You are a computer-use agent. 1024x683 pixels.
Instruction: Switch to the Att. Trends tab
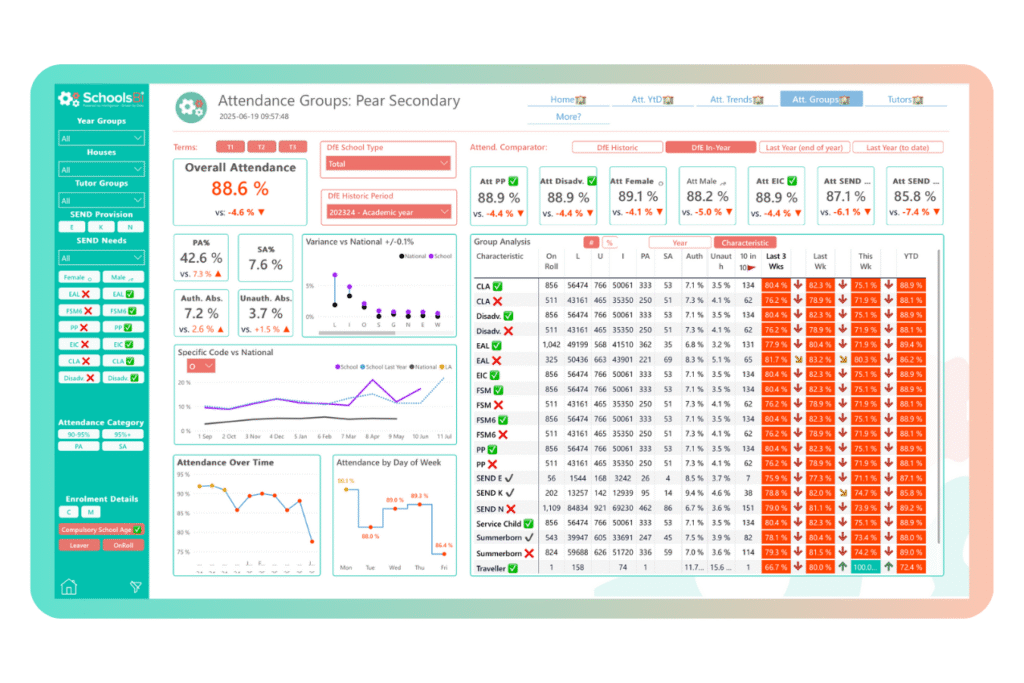click(x=737, y=99)
